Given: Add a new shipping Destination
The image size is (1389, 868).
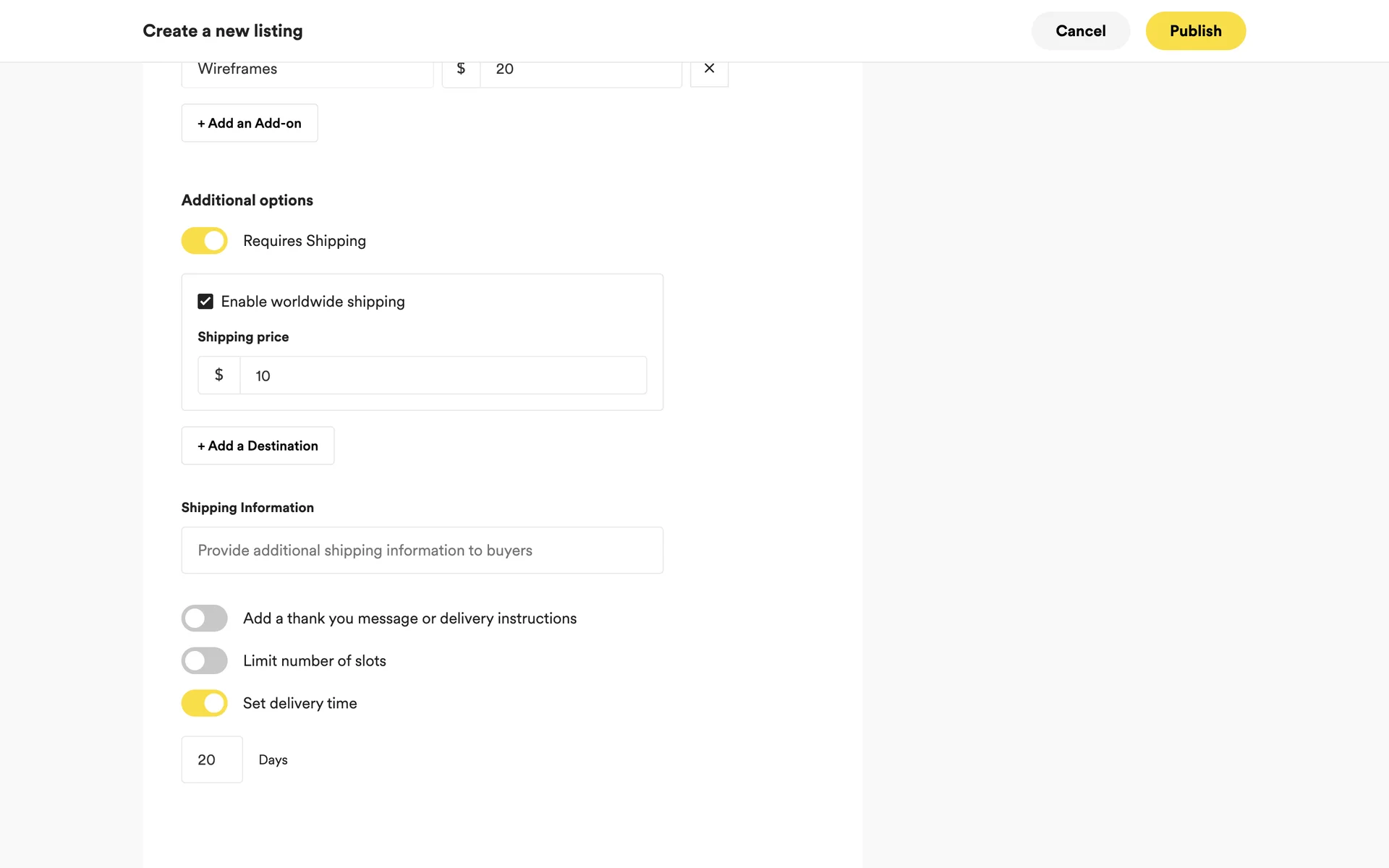Looking at the screenshot, I should coord(258,446).
